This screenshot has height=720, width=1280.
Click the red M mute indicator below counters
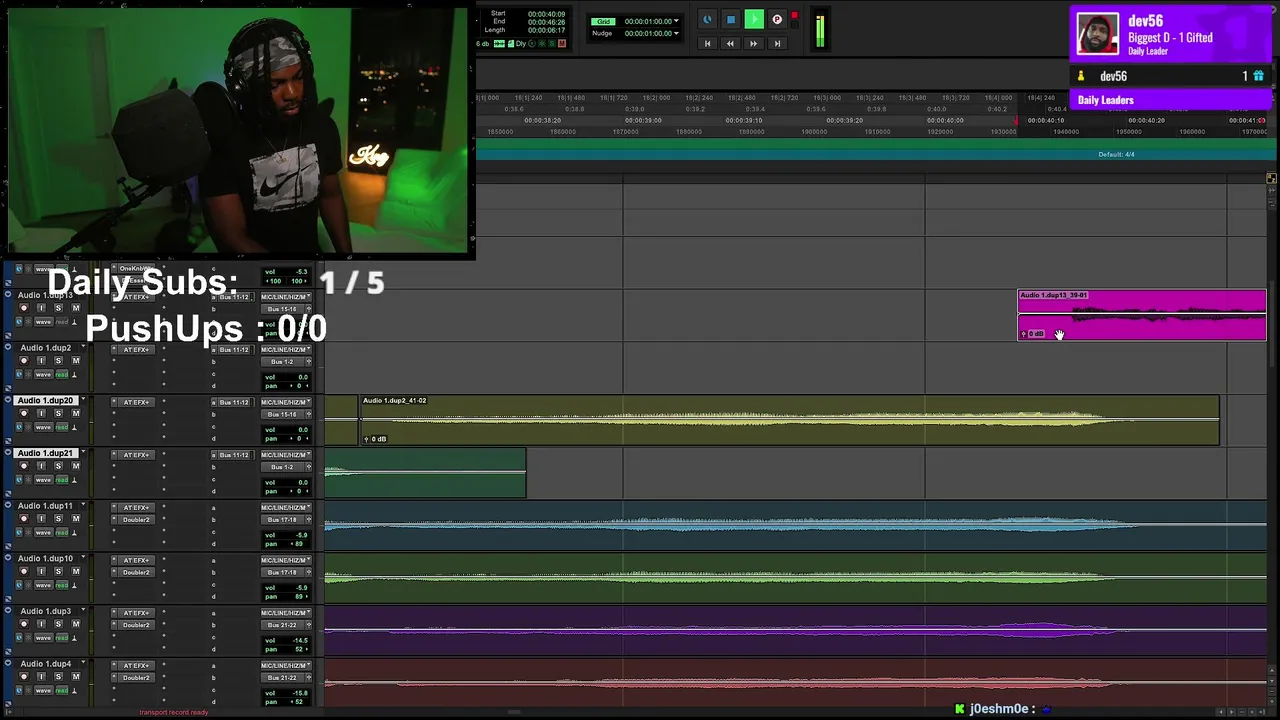(x=562, y=44)
